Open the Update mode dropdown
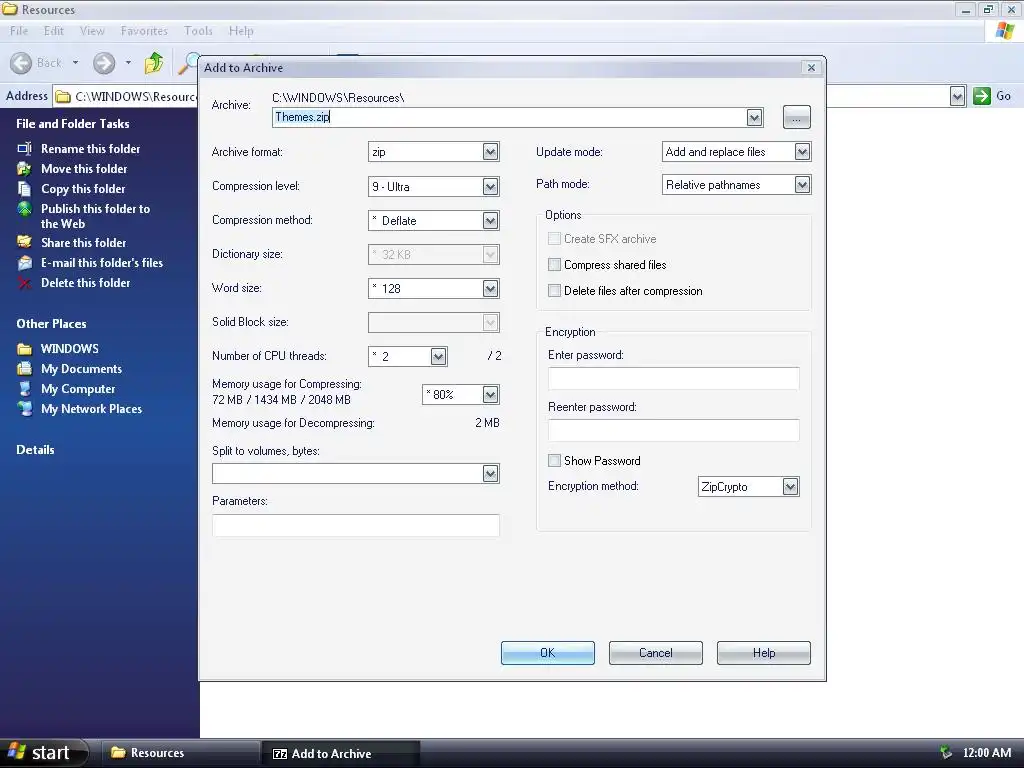This screenshot has height=768, width=1024. click(802, 152)
